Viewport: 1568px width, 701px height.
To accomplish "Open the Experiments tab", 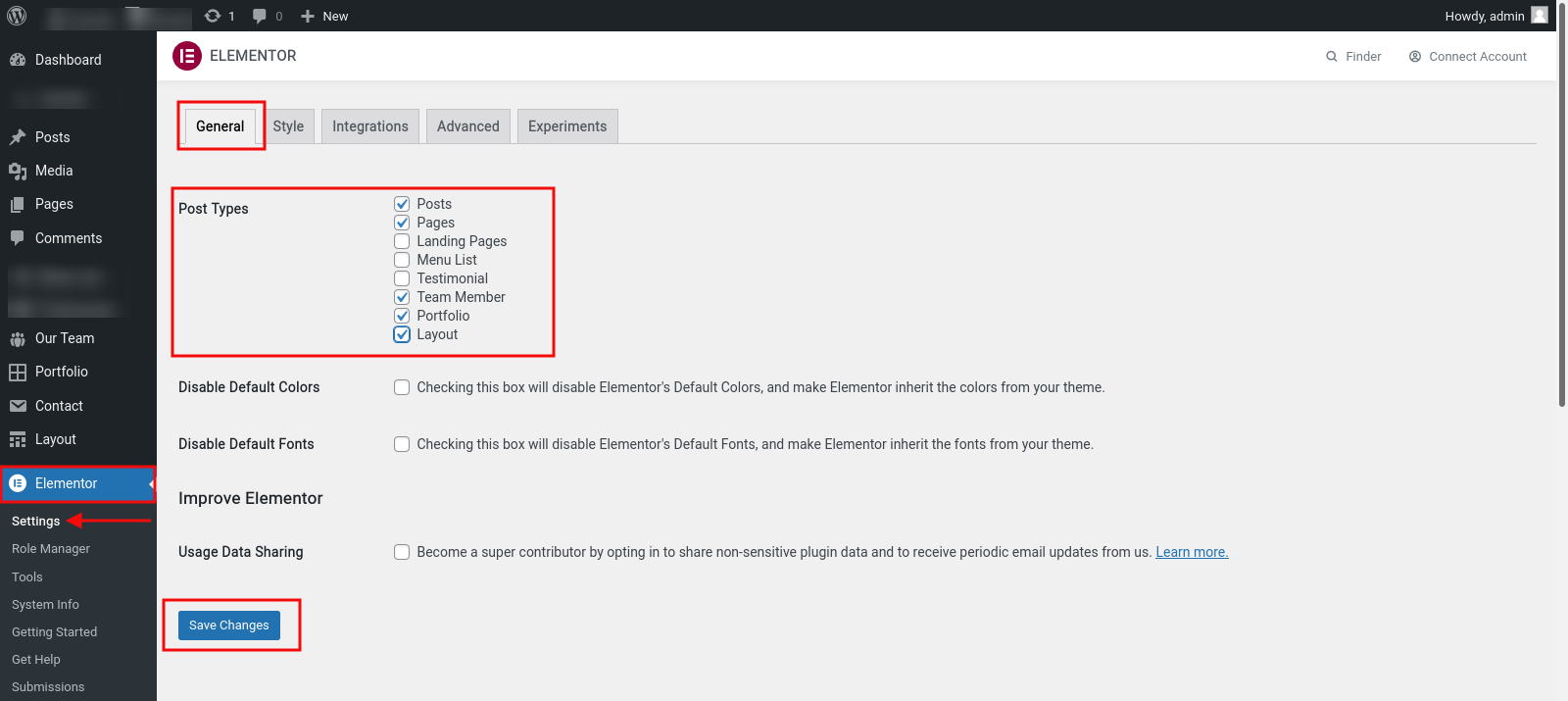I will [x=567, y=126].
